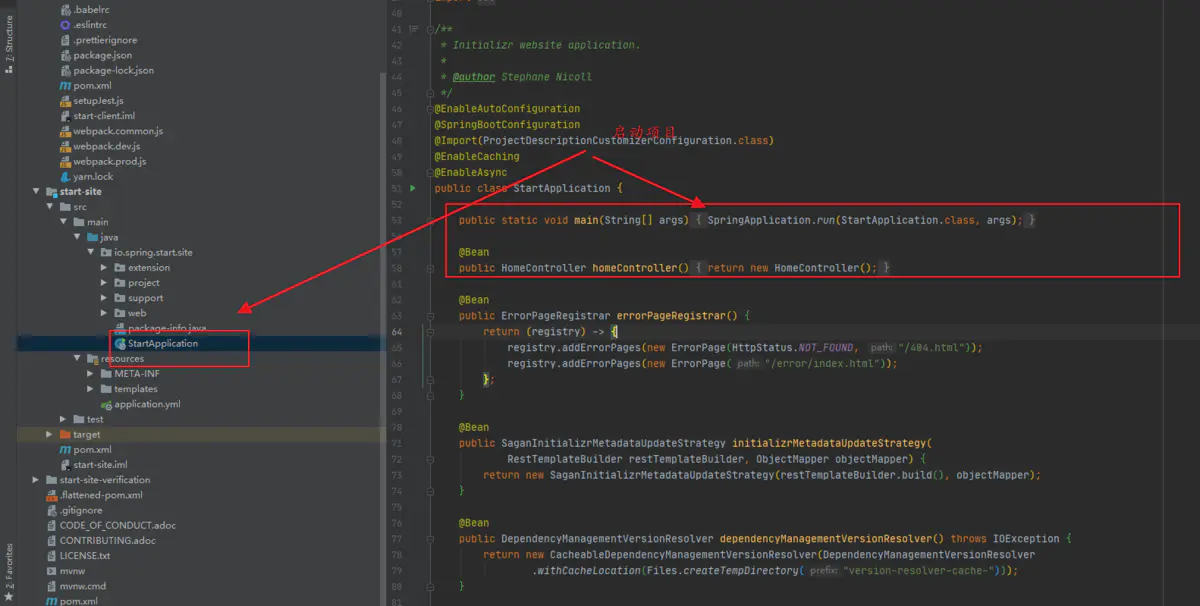
Task: Collapse the java folder node
Action: [x=77, y=238]
